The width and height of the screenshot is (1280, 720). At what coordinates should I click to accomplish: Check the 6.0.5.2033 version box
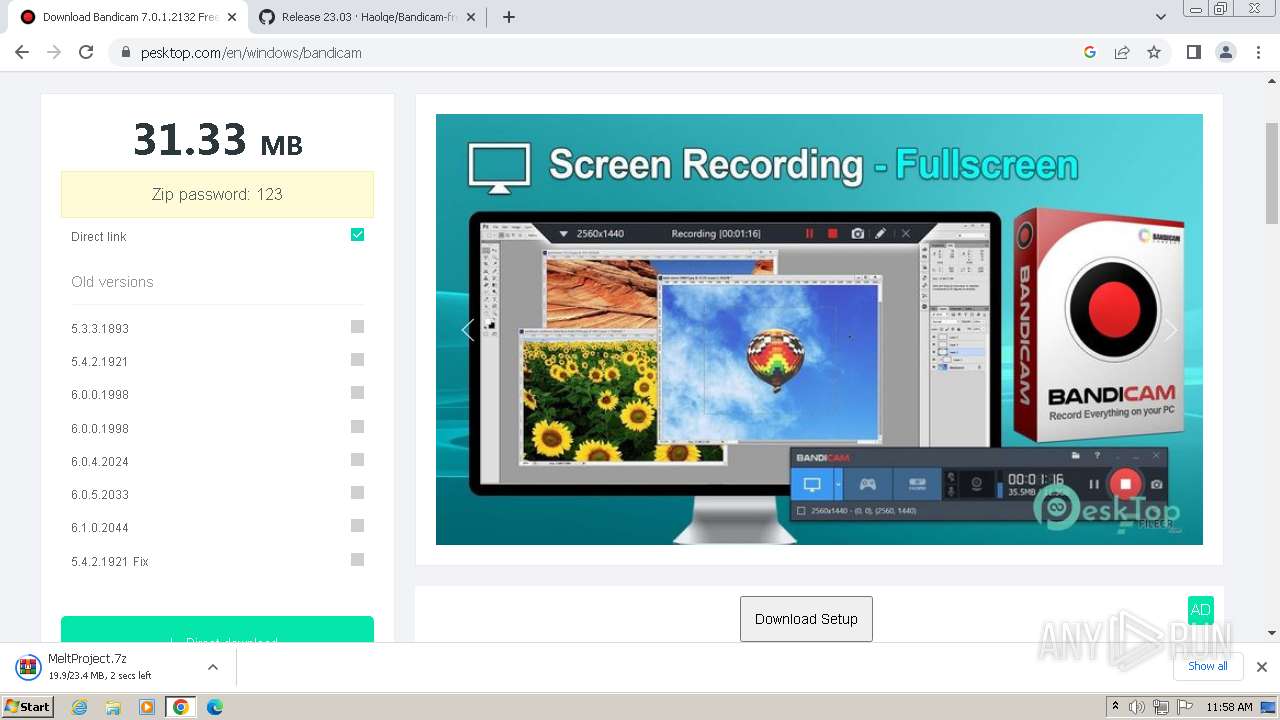357,493
